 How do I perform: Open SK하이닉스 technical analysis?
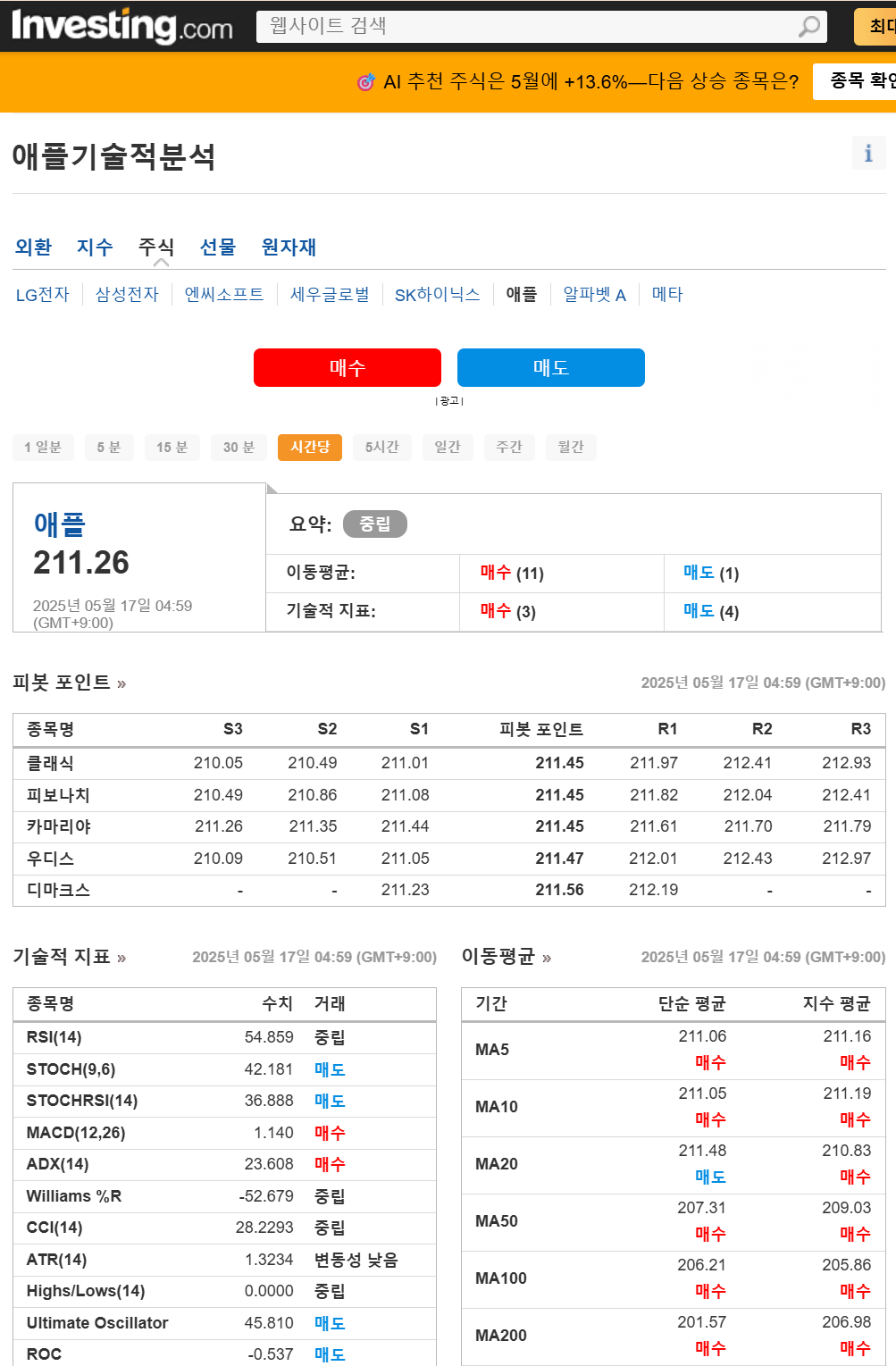(438, 294)
